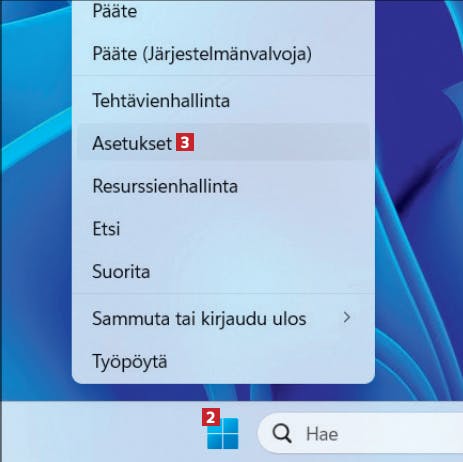This screenshot has height=462, width=463.
Task: Click empty taskbar area left of Start
Action: click(x=100, y=432)
